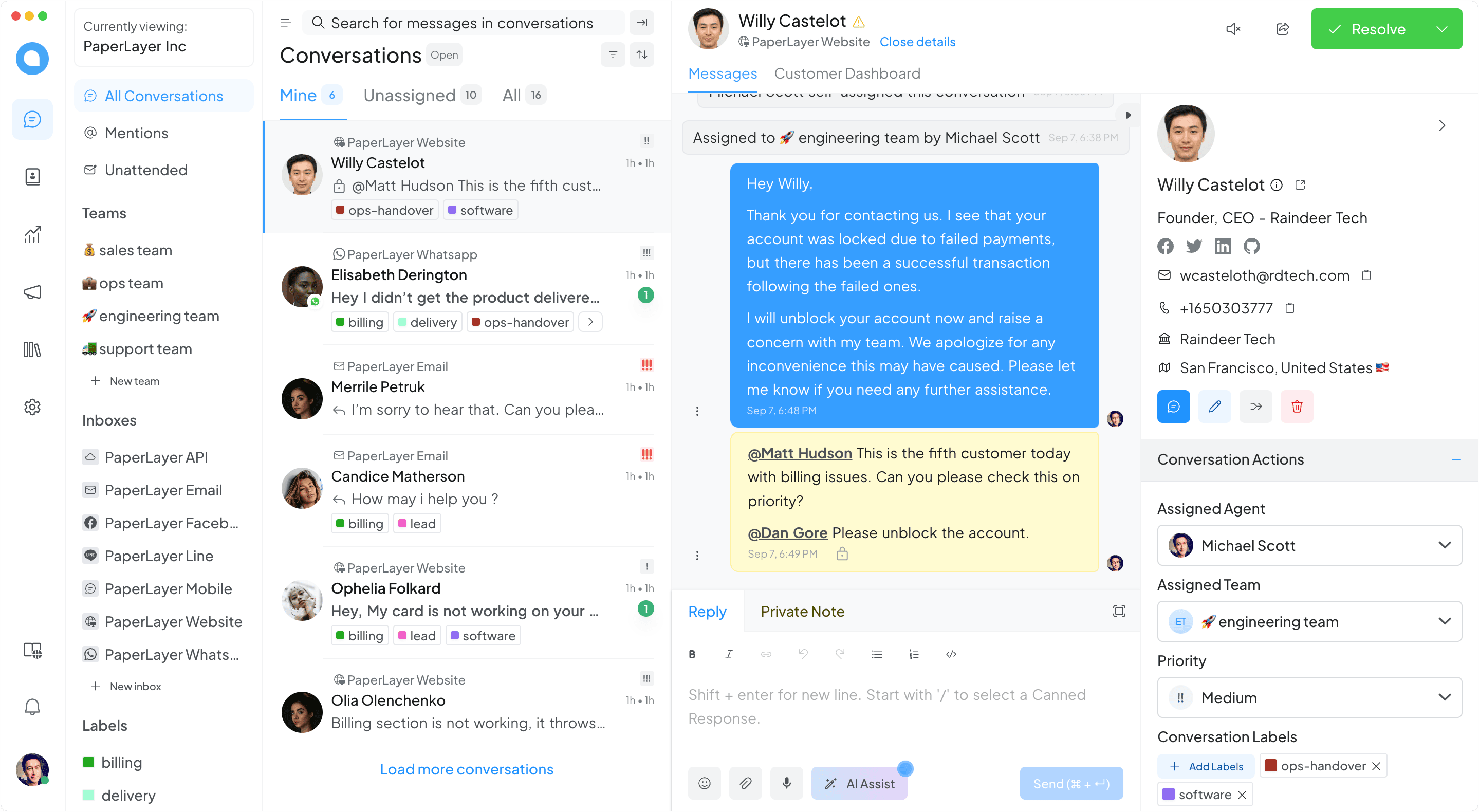The width and height of the screenshot is (1479, 812).
Task: Toggle the Close details panel link
Action: [916, 42]
